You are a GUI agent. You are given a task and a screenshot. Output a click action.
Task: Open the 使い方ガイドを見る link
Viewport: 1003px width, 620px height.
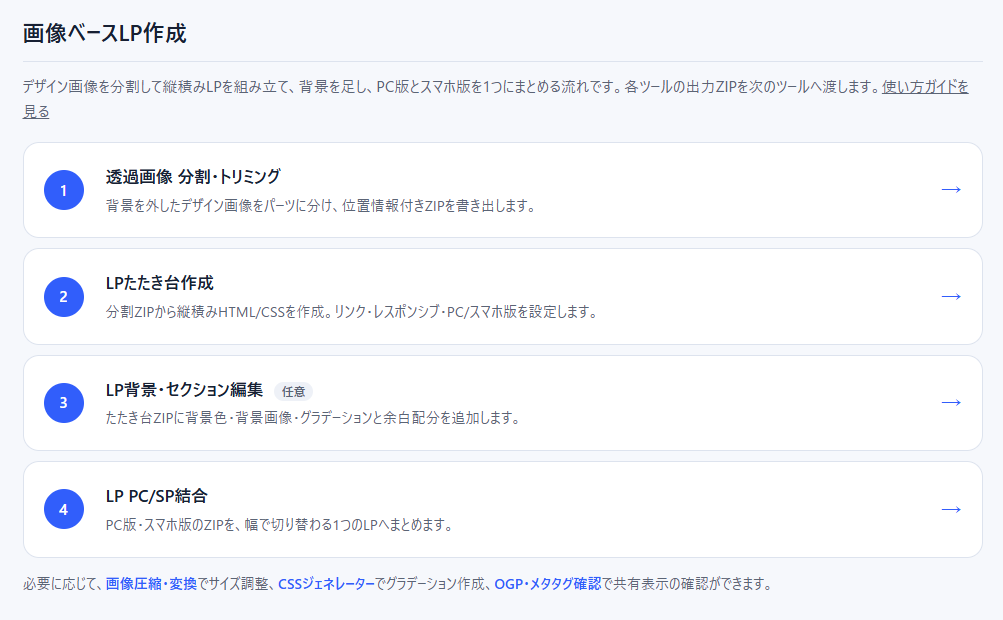tap(925, 86)
